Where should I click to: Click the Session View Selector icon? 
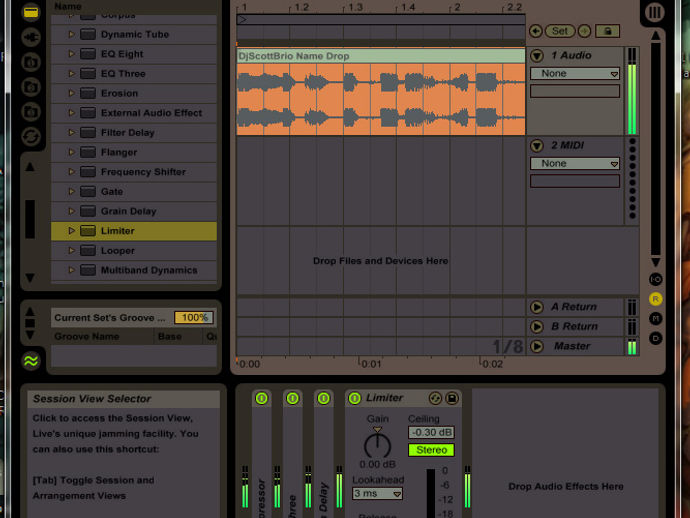[655, 12]
